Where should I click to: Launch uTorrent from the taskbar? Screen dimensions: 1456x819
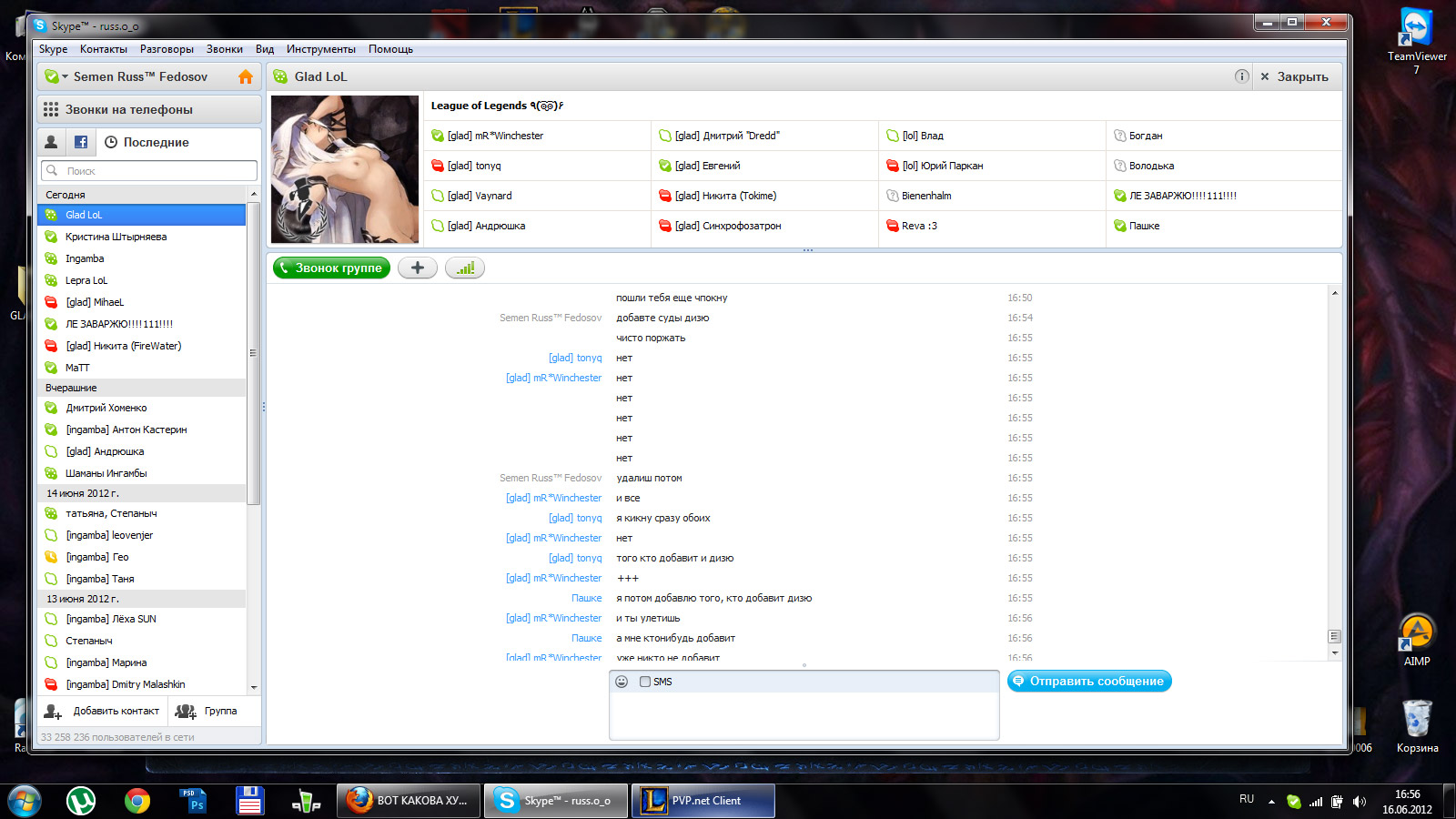point(81,801)
